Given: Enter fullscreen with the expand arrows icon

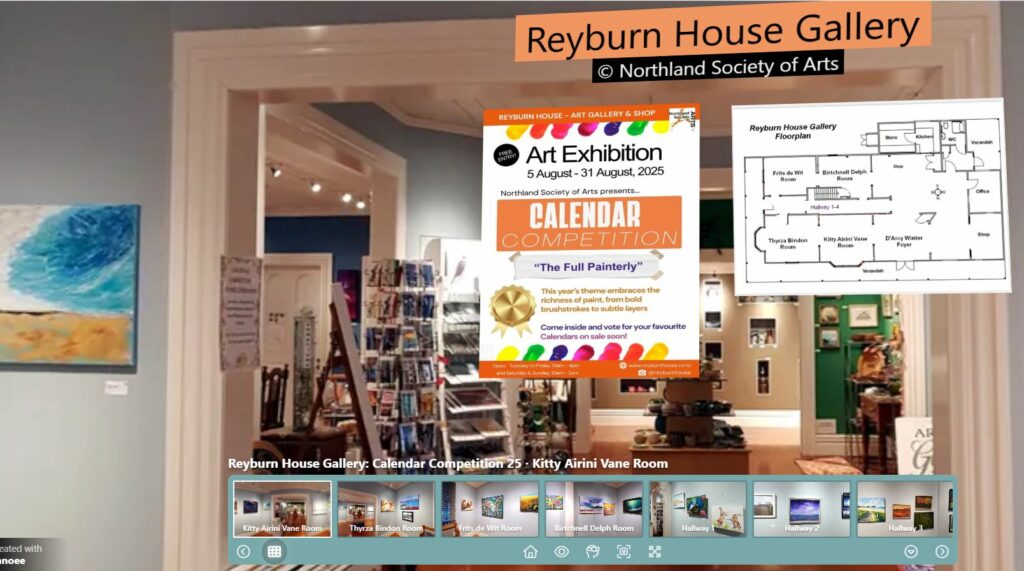Looking at the screenshot, I should coord(655,552).
